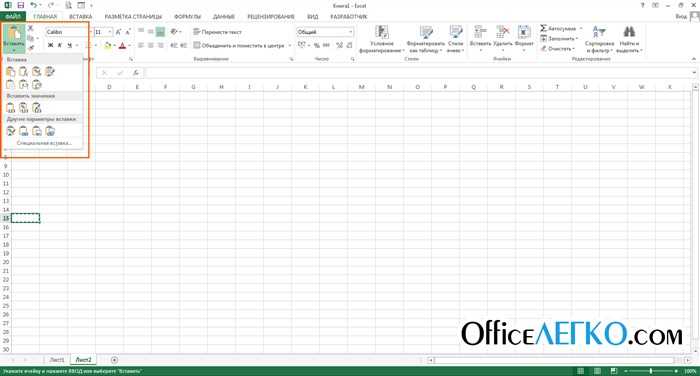This screenshot has width=700, height=376.
Task: Click the zoom slider in status bar
Action: (651, 371)
